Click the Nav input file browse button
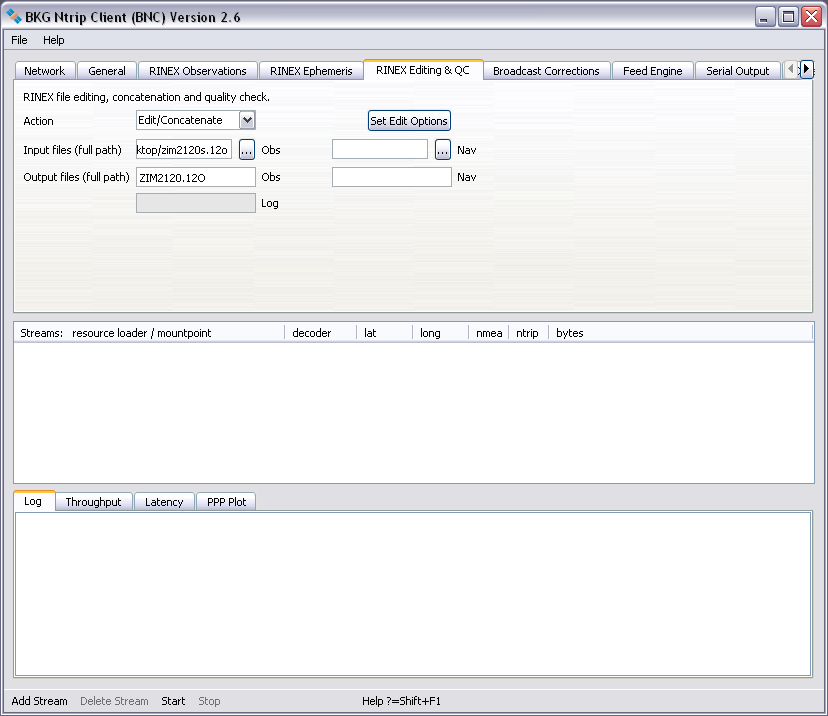828x716 pixels. click(x=443, y=150)
